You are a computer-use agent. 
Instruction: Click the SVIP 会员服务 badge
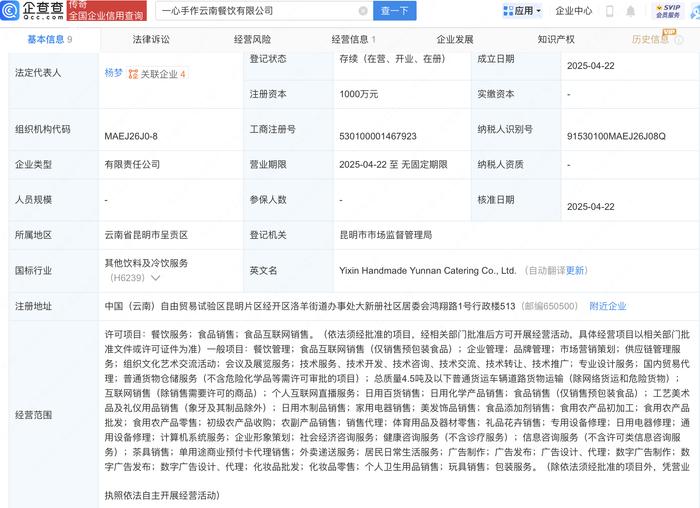coord(667,11)
